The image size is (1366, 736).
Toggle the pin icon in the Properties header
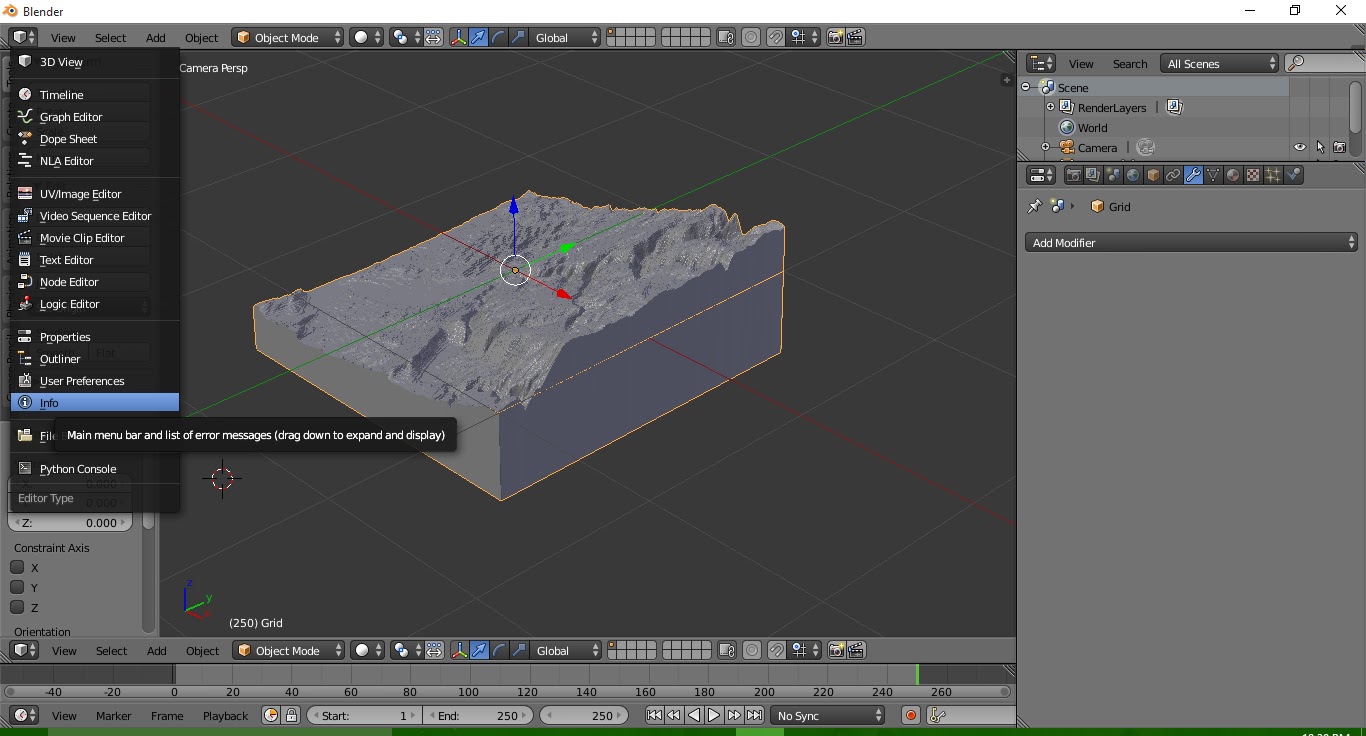pos(1034,206)
